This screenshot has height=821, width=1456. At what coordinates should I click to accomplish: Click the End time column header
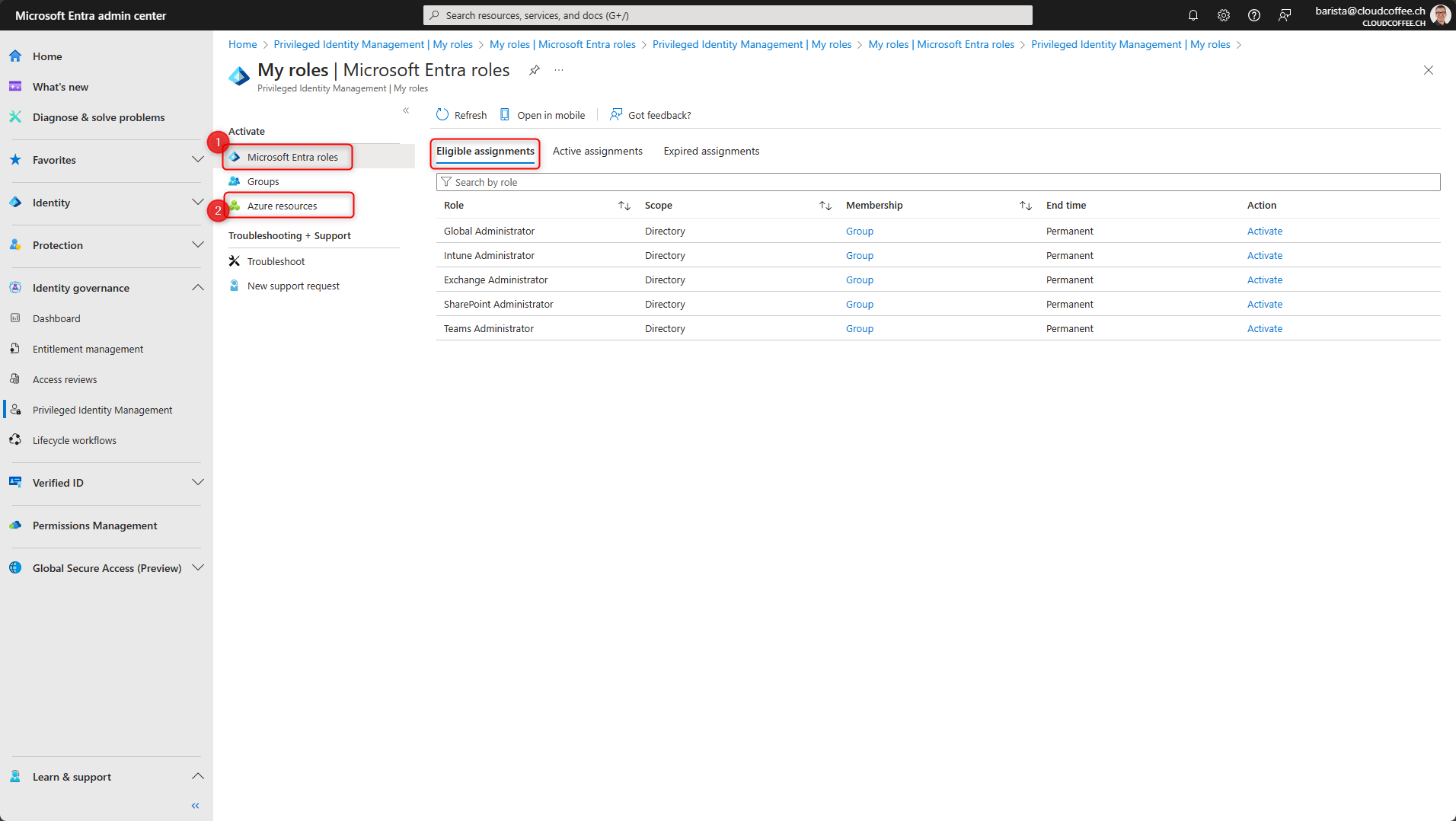[x=1065, y=206]
